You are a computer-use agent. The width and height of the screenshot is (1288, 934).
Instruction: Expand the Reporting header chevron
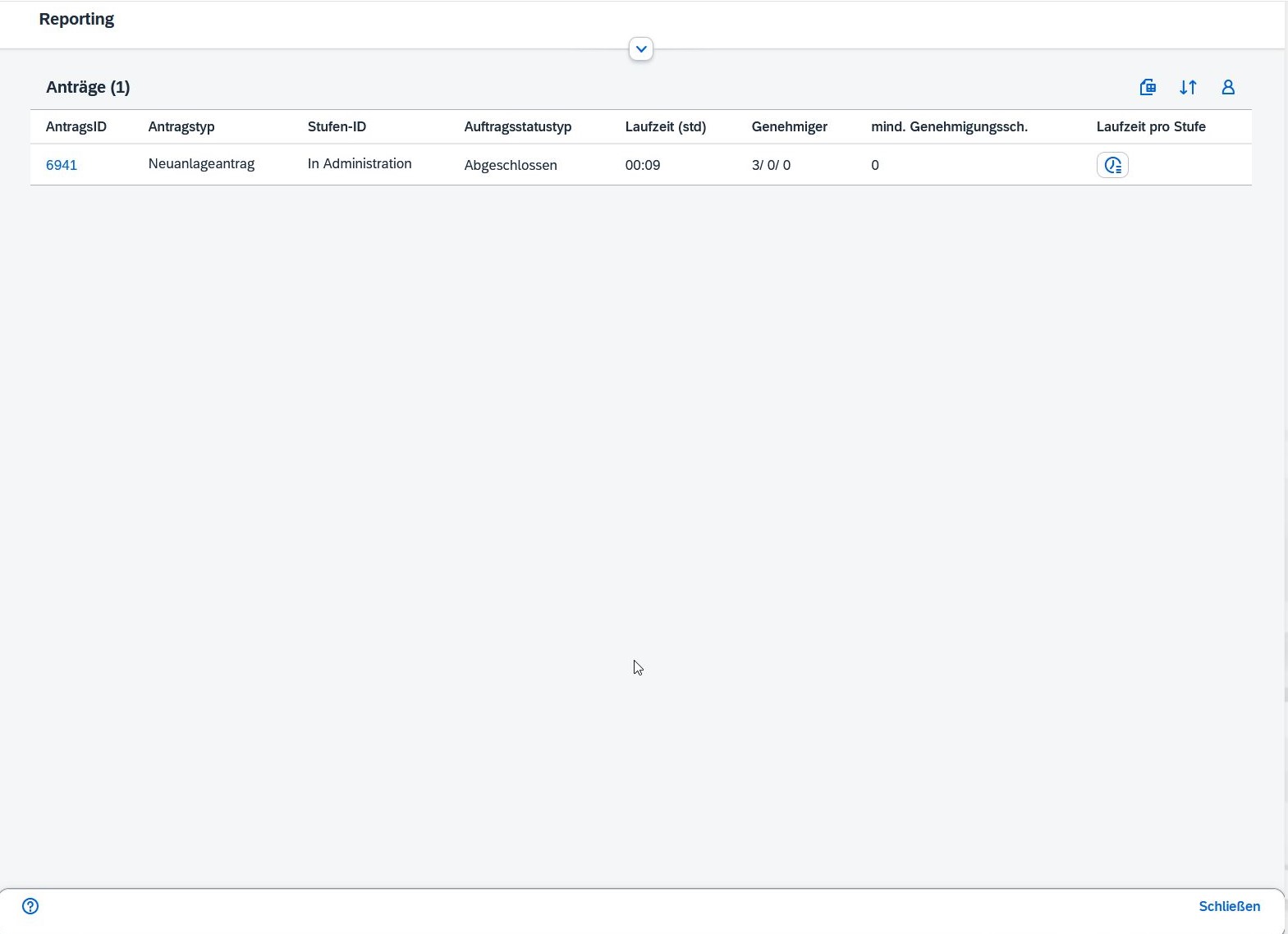coord(641,49)
